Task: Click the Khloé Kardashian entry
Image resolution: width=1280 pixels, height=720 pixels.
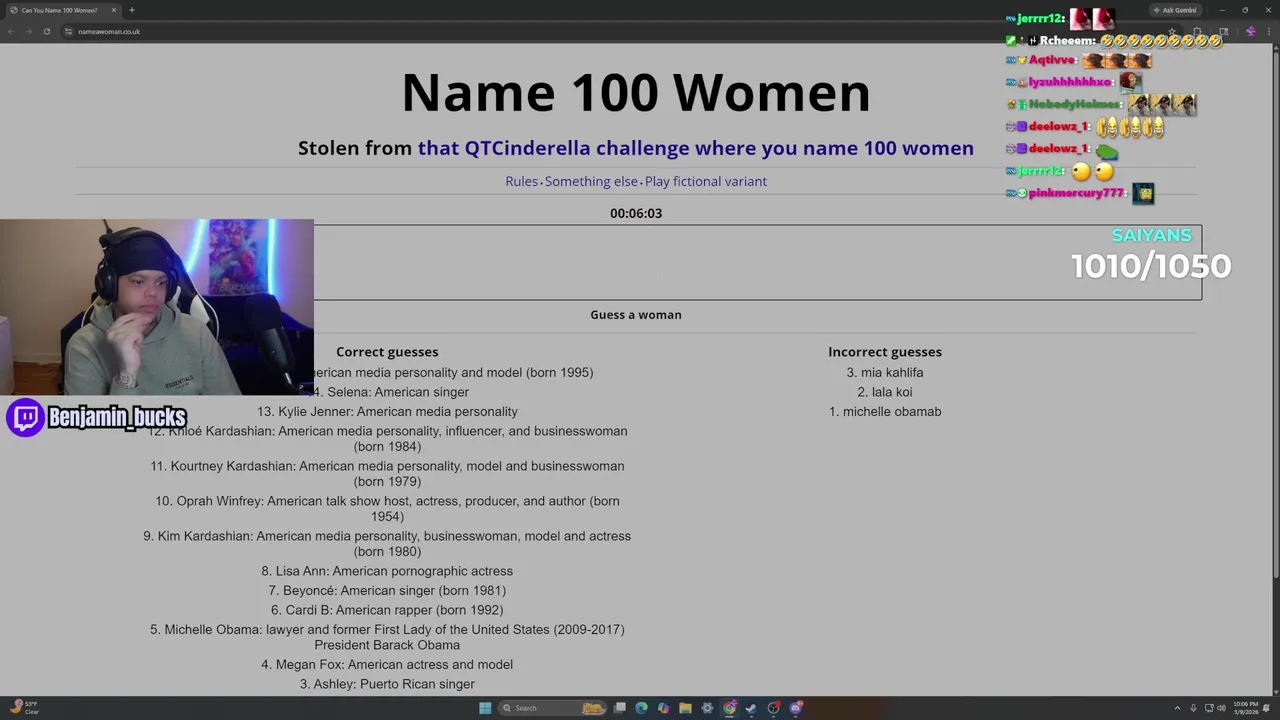Action: click(387, 438)
